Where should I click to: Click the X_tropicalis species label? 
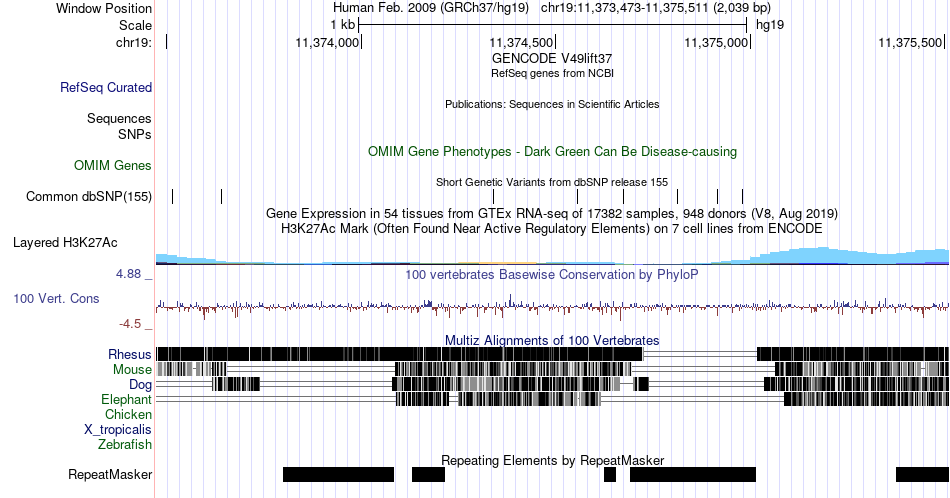point(118,430)
